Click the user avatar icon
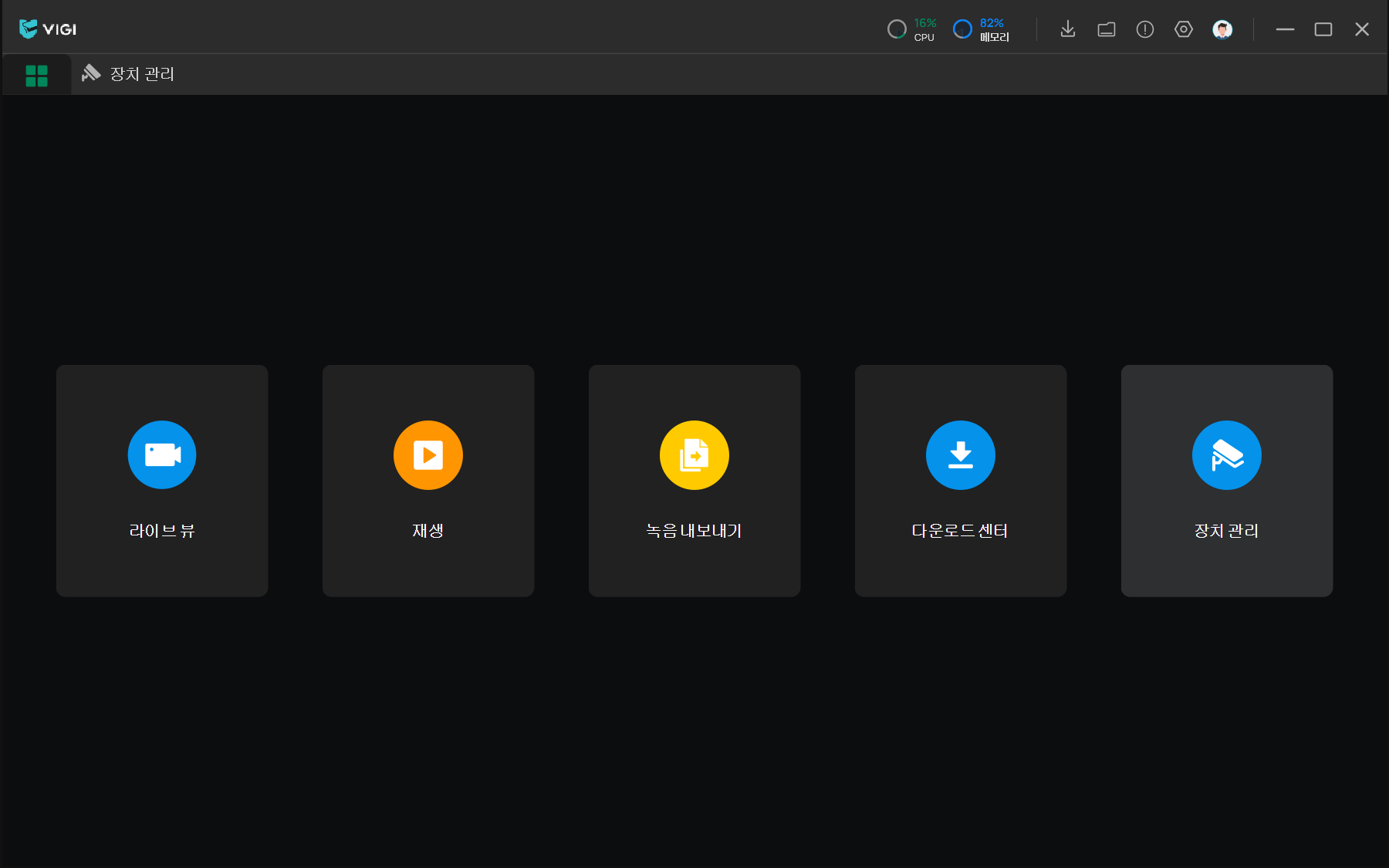1389x868 pixels. pos(1222,29)
